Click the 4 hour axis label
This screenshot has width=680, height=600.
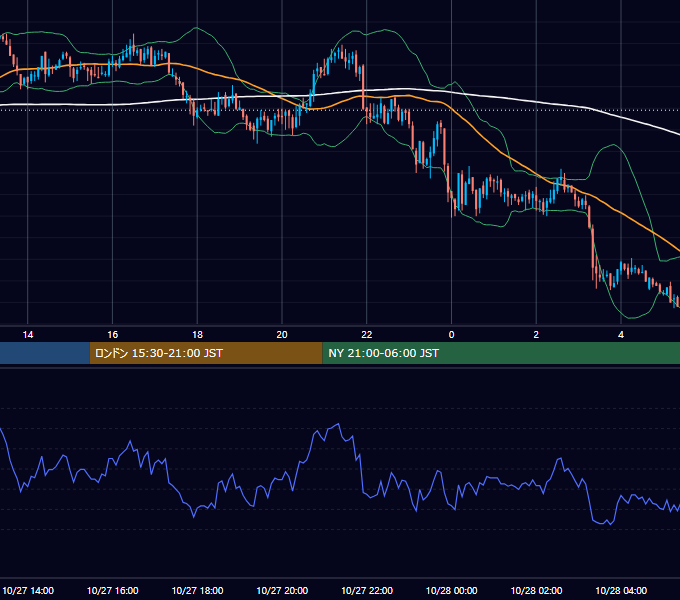pos(621,335)
